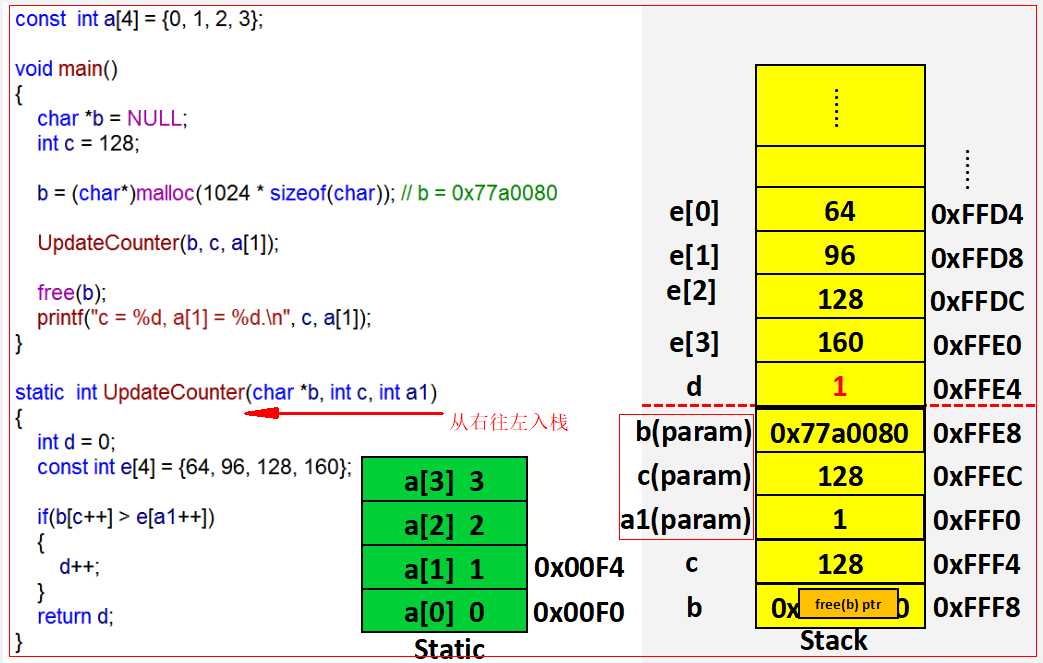
Task: Select the 'a1(param)' label
Action: click(x=686, y=519)
